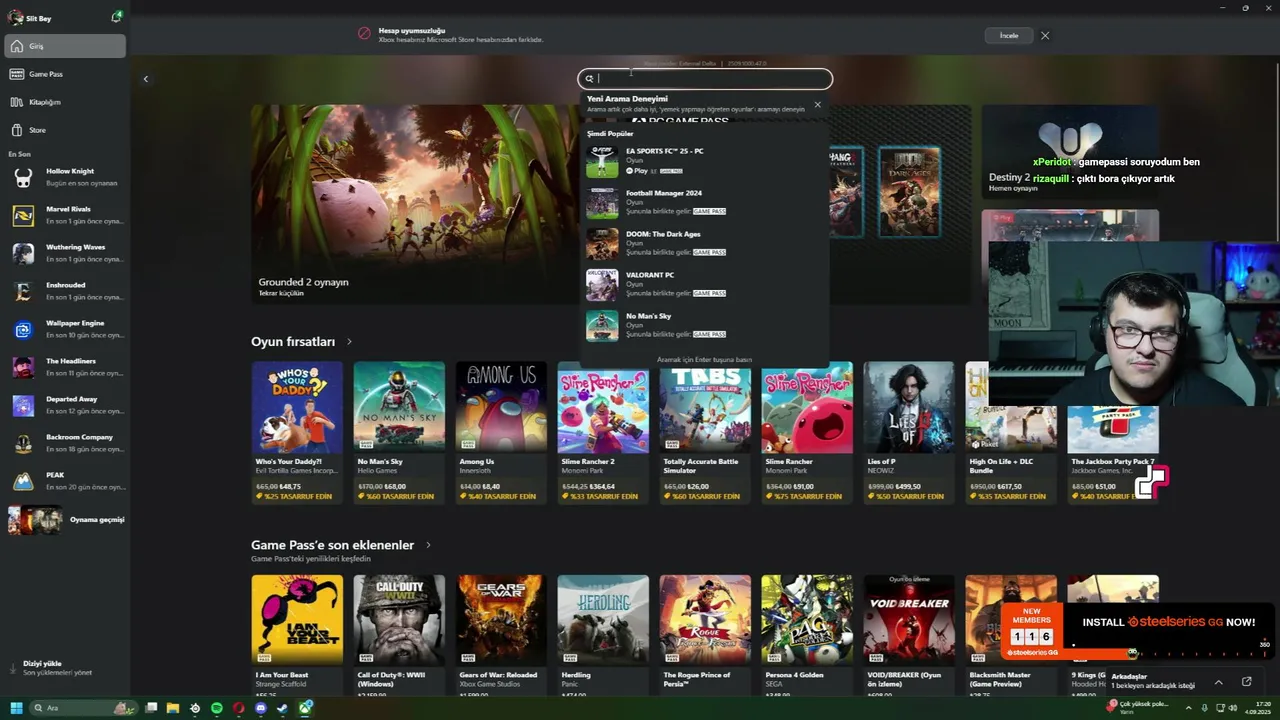Open Who's Your Daddy deal card
The height and width of the screenshot is (720, 1280).
coord(297,432)
